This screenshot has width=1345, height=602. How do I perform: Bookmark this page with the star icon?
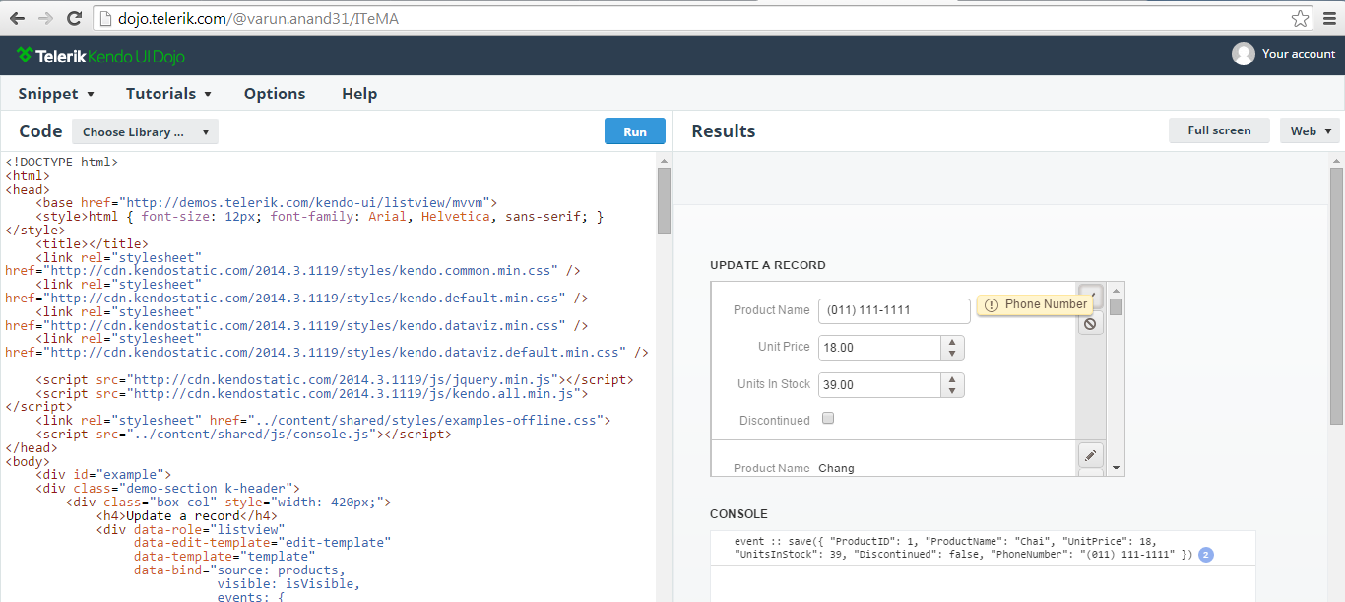coord(1300,19)
